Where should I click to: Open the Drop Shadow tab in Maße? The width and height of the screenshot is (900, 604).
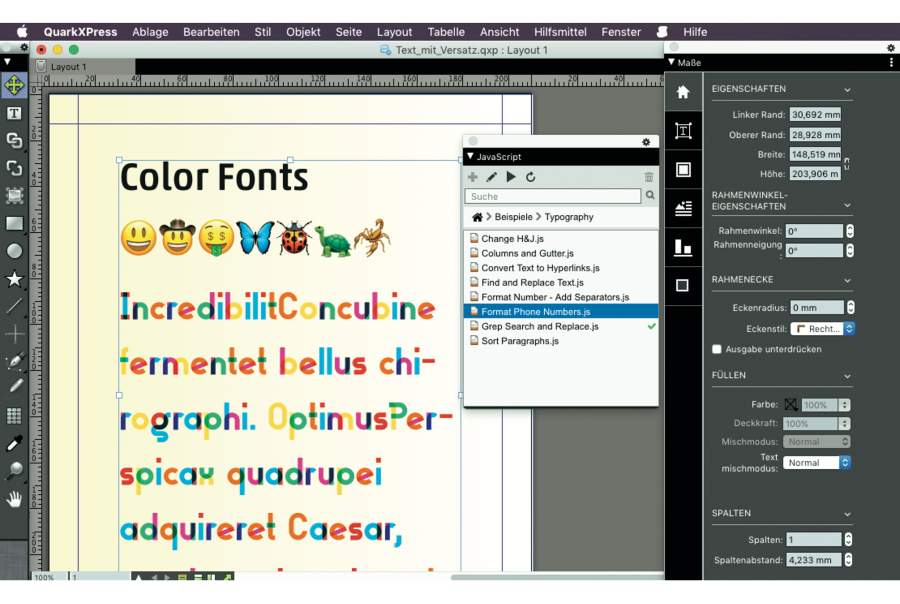click(x=683, y=285)
